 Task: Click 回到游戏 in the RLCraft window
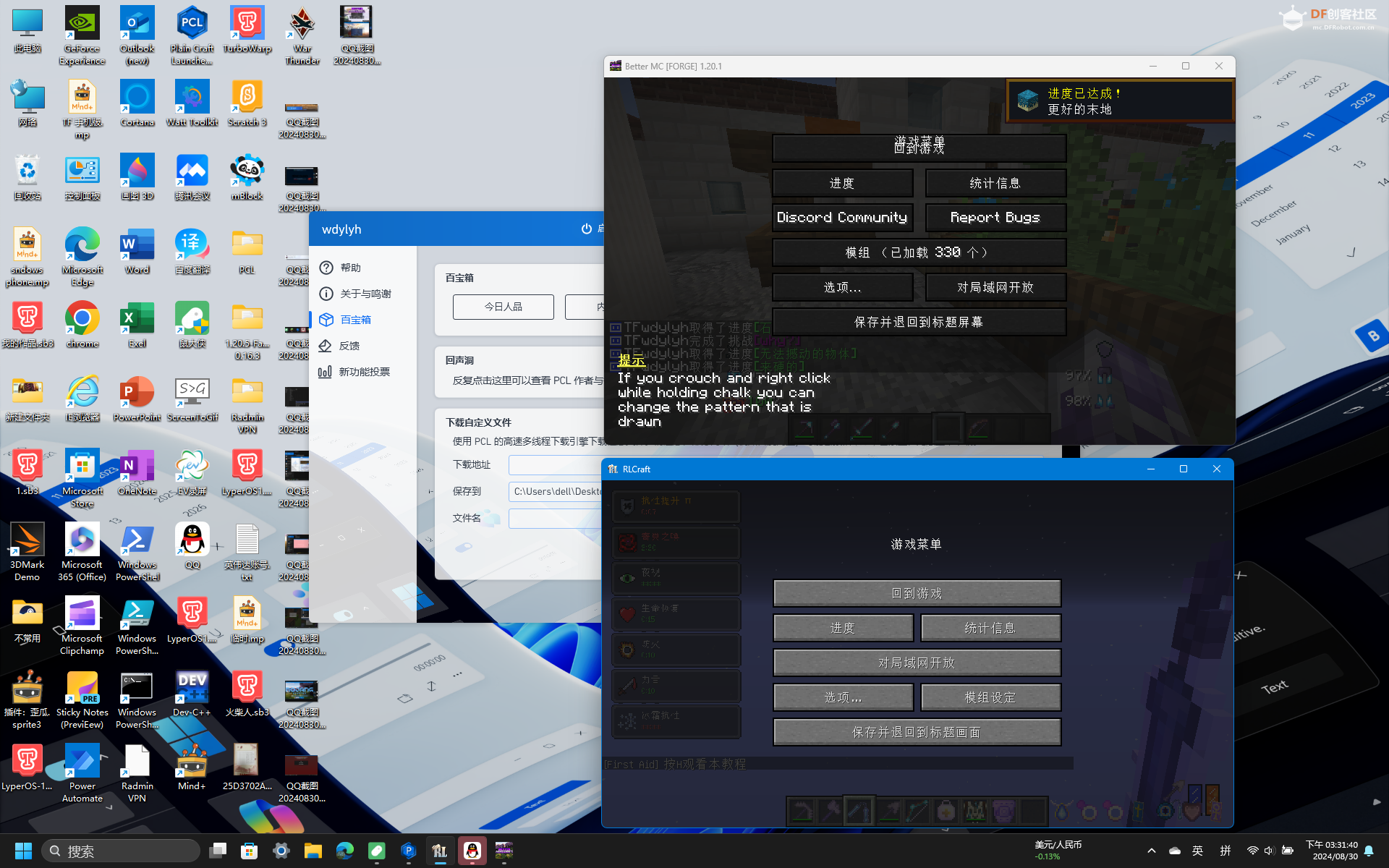click(917, 593)
